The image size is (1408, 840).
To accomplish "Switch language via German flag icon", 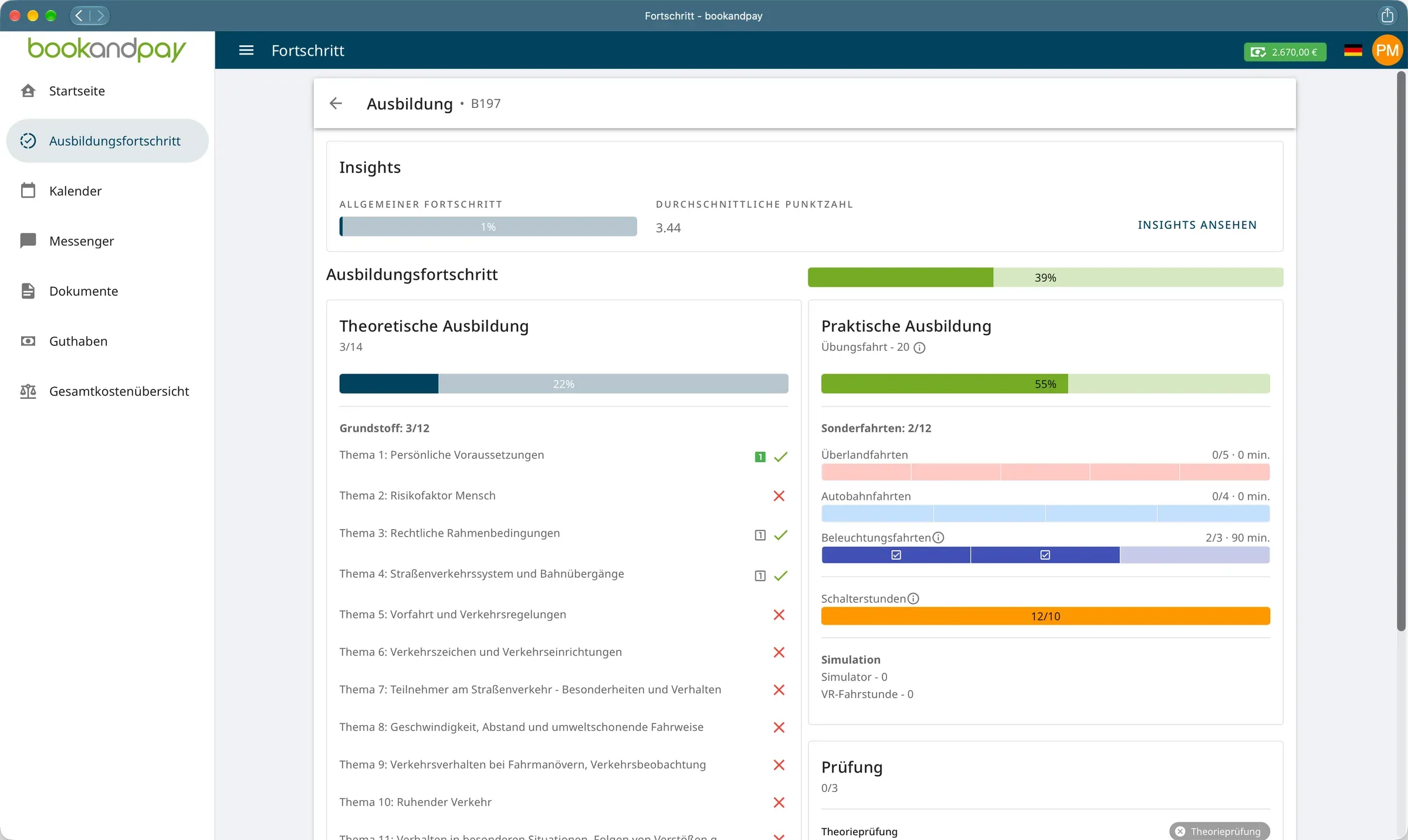I will click(1353, 51).
